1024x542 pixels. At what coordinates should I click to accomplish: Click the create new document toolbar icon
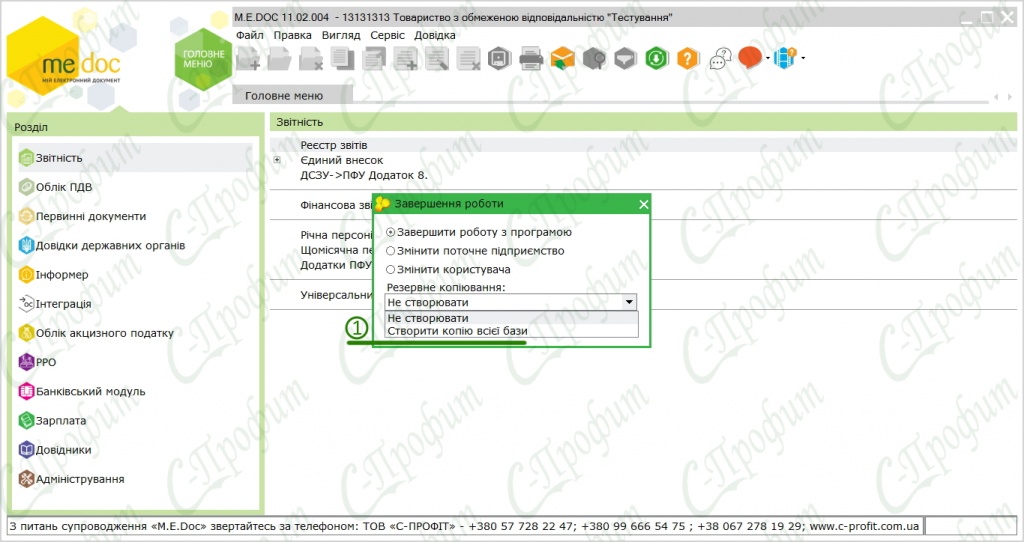click(248, 59)
